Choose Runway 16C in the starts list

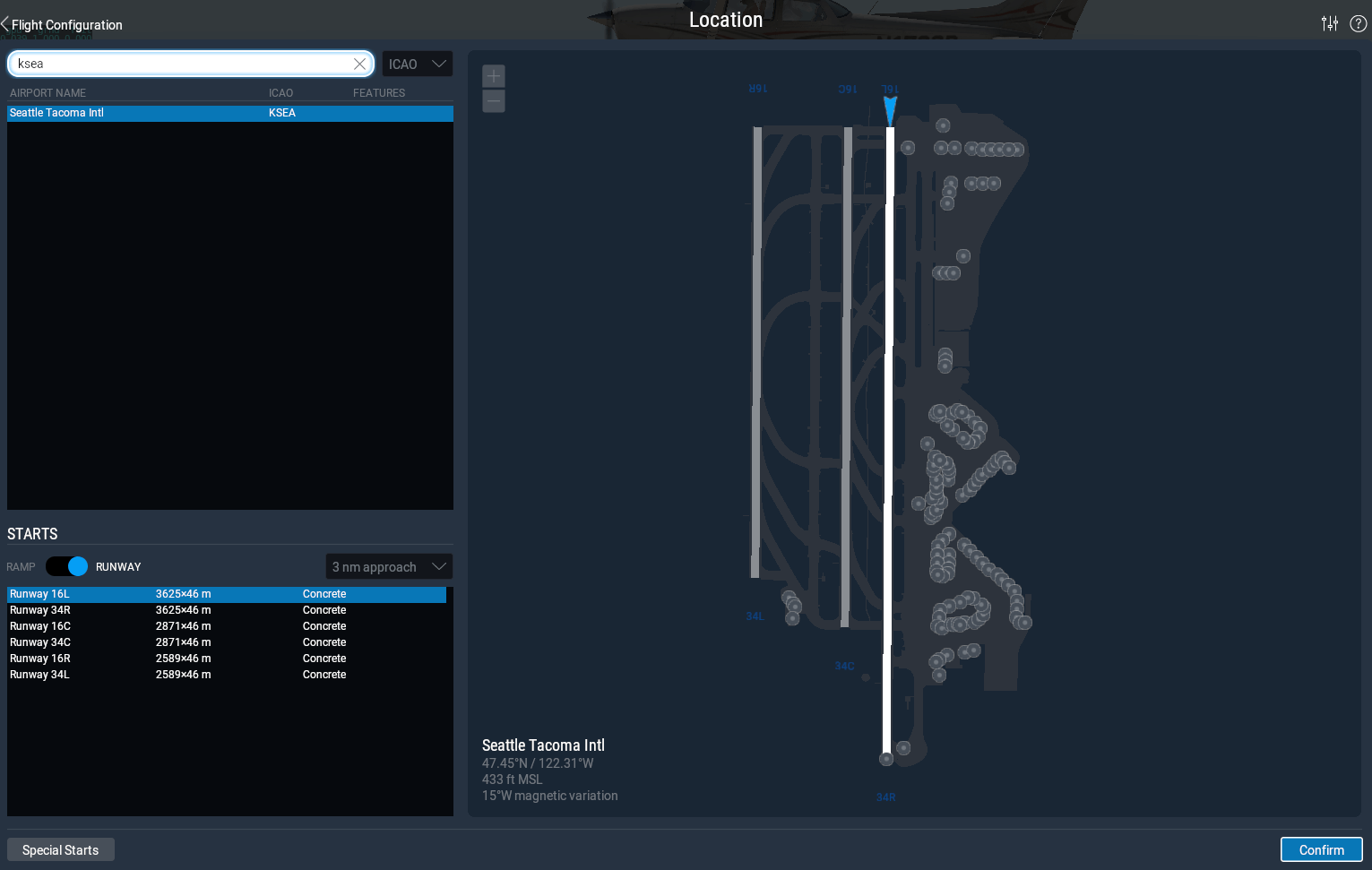pyautogui.click(x=40, y=626)
